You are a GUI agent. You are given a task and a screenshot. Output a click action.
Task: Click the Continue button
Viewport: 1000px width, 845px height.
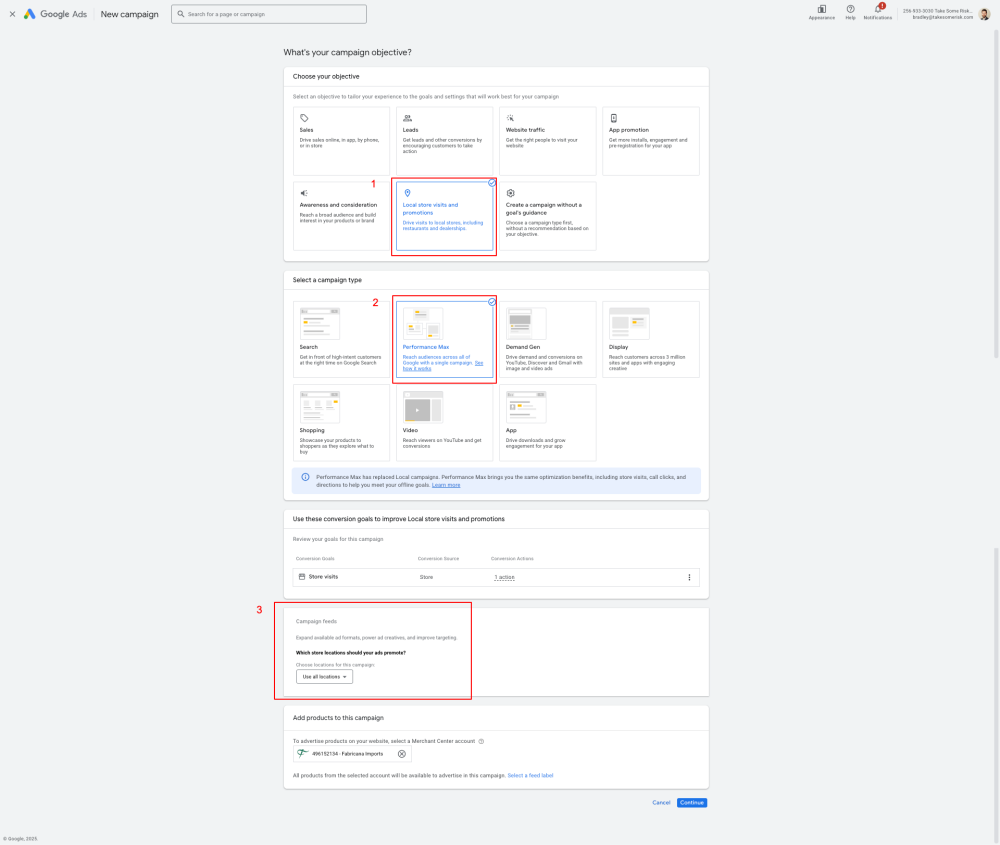pos(691,803)
